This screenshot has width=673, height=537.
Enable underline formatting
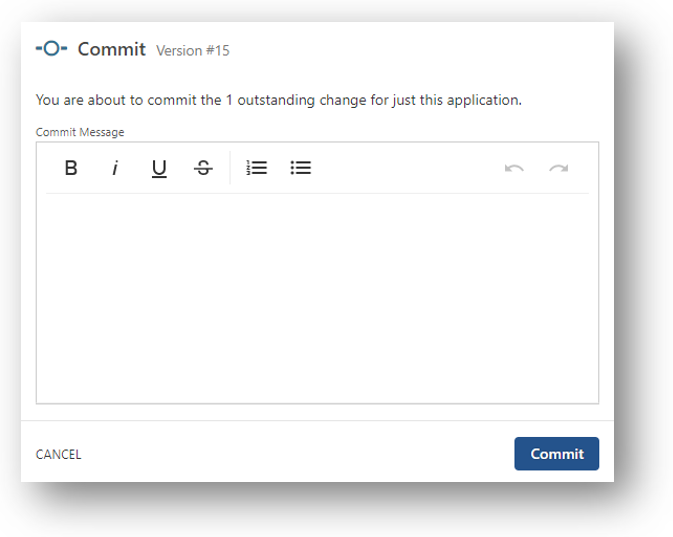tap(159, 168)
